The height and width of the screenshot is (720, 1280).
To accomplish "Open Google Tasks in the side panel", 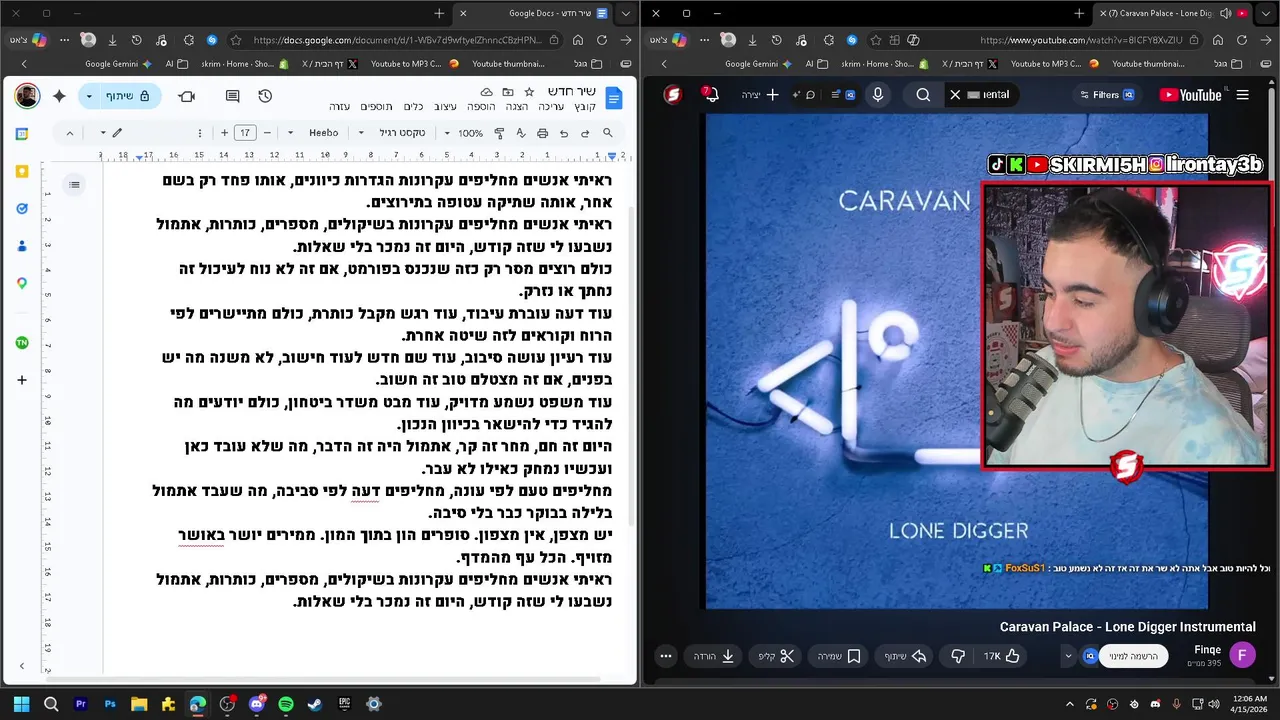I will (x=22, y=208).
